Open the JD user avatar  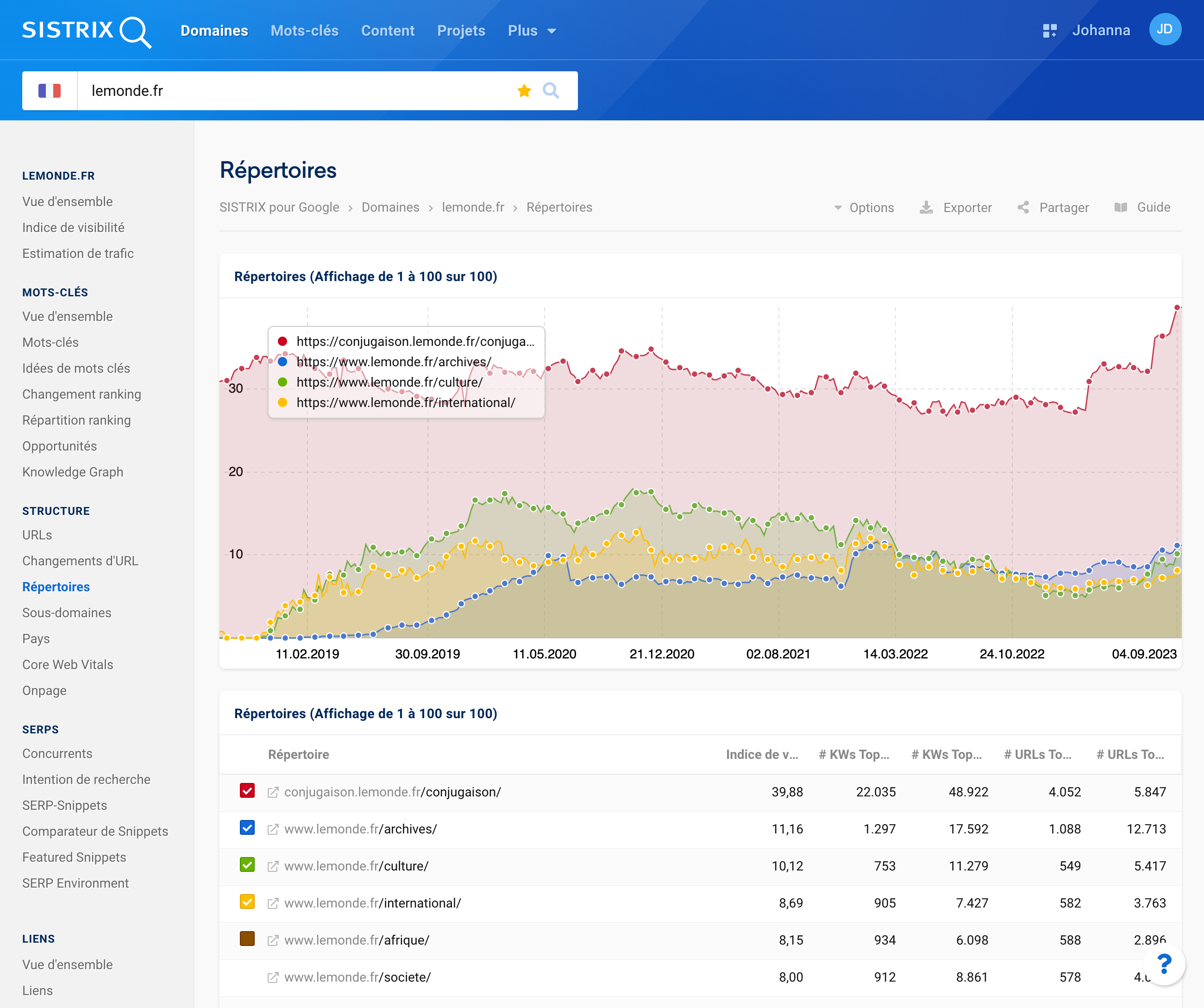click(x=1165, y=30)
